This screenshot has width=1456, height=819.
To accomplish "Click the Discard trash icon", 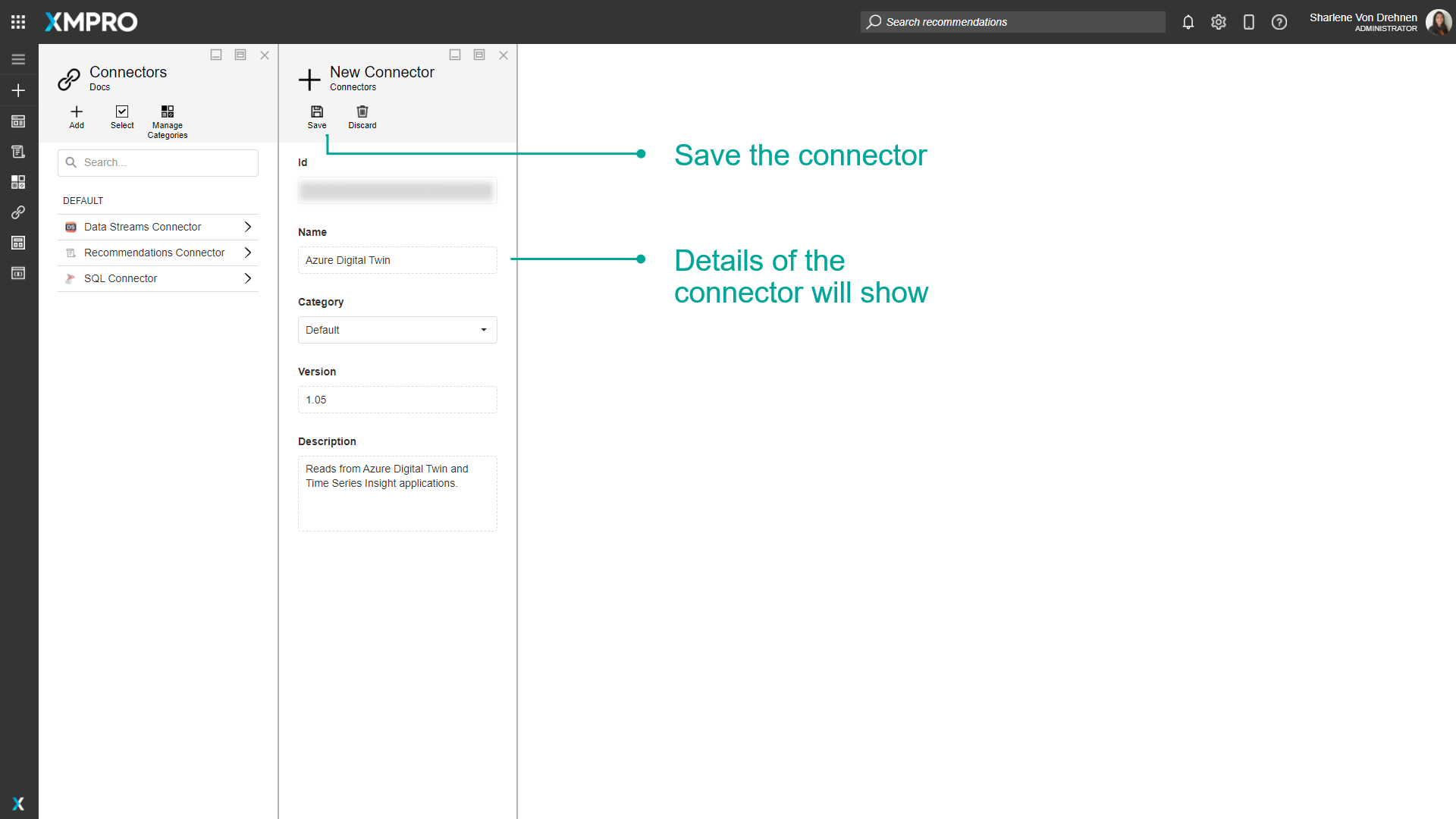I will tap(362, 112).
